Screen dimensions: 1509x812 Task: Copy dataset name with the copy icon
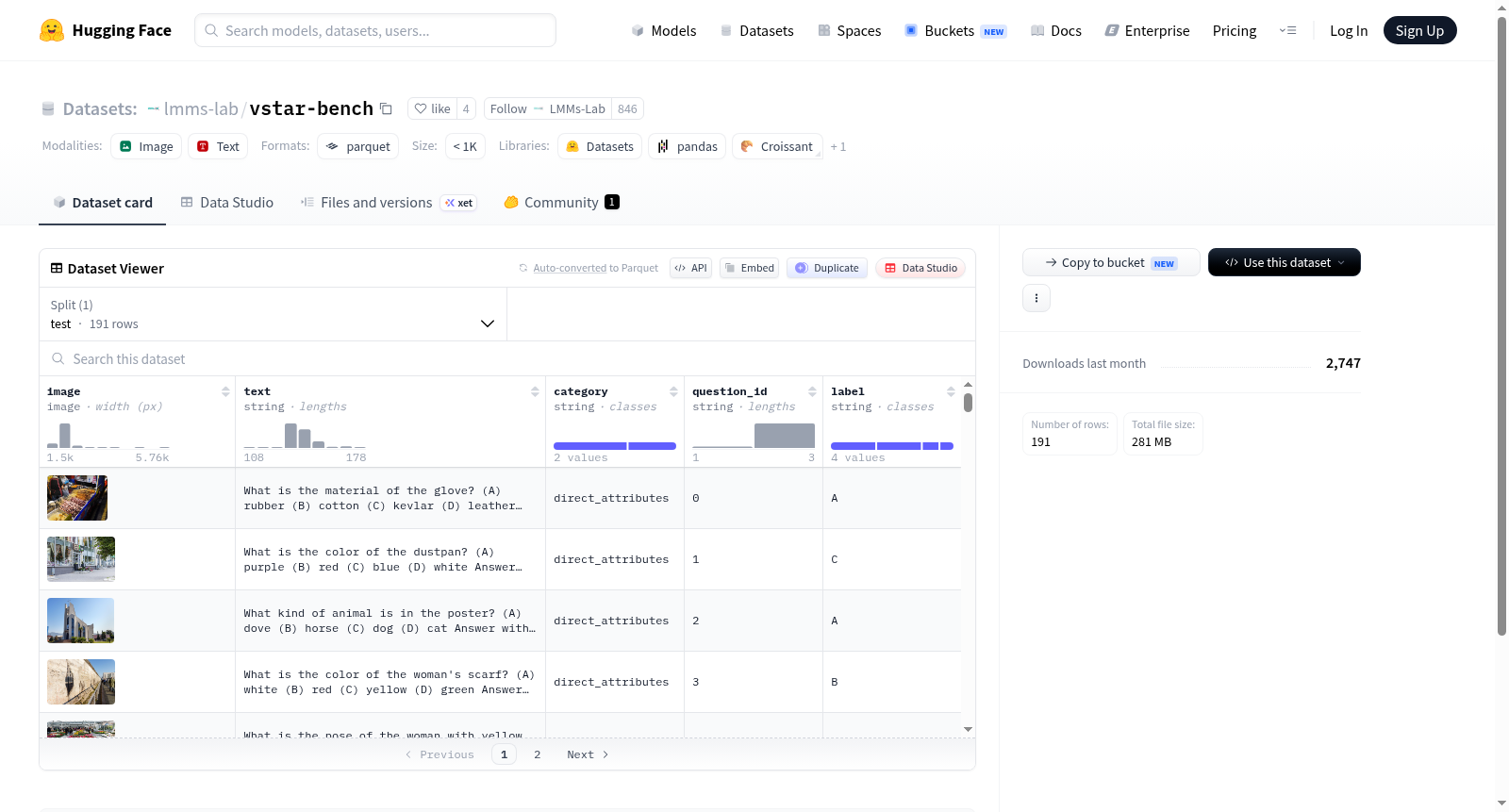click(386, 108)
